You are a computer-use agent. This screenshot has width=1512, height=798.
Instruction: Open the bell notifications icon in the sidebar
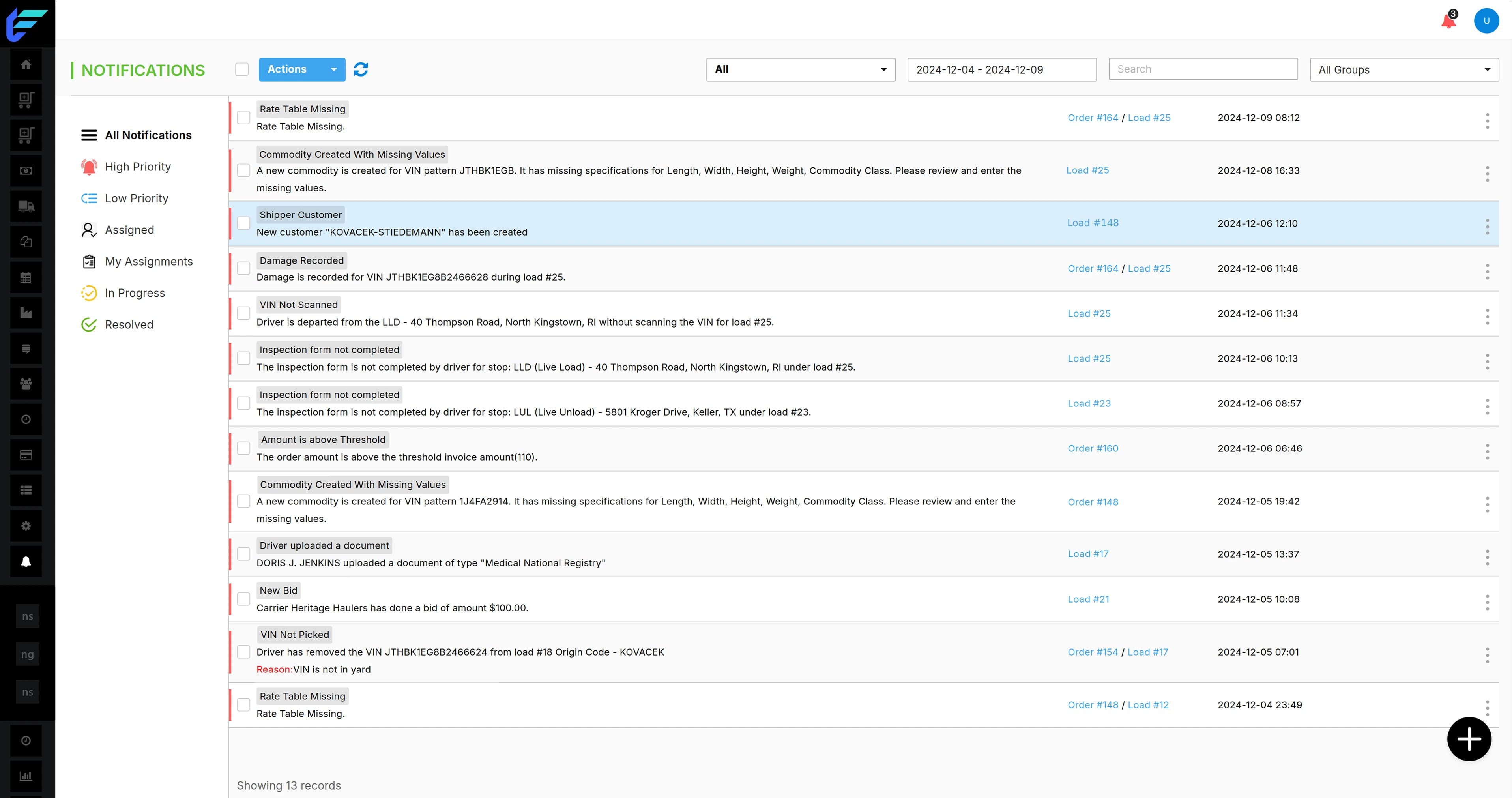26,561
